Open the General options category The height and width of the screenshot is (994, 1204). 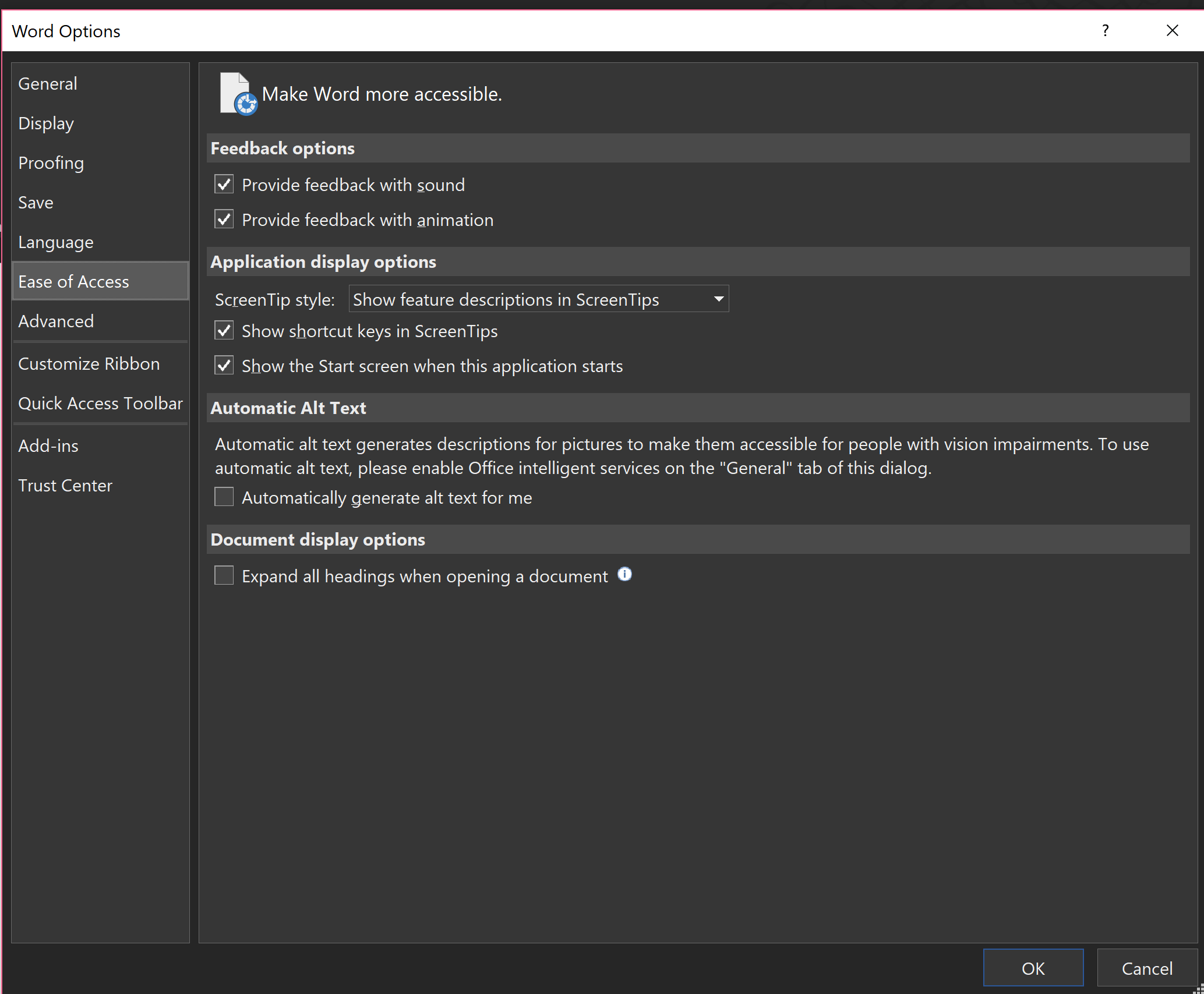pyautogui.click(x=48, y=84)
